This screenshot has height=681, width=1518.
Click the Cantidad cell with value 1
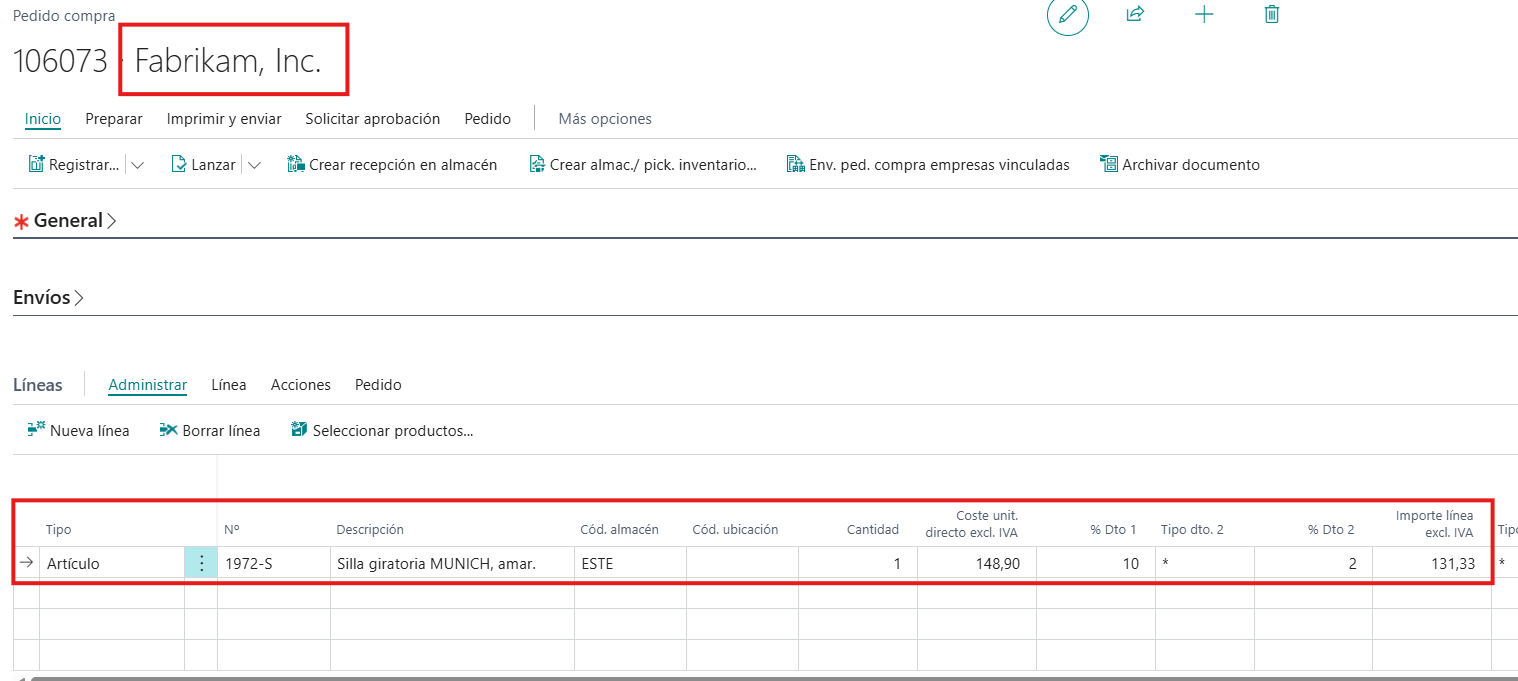click(x=857, y=563)
